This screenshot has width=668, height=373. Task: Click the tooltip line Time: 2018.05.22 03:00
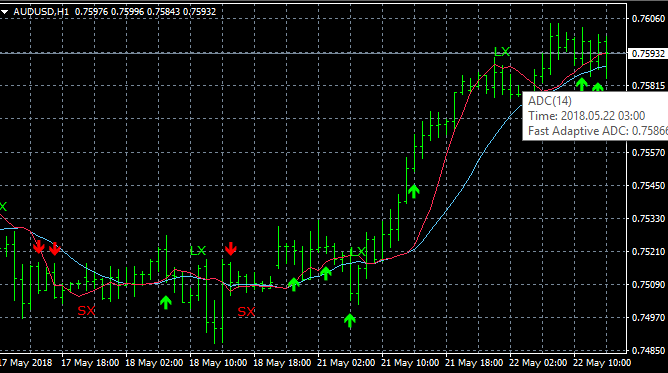click(x=587, y=116)
